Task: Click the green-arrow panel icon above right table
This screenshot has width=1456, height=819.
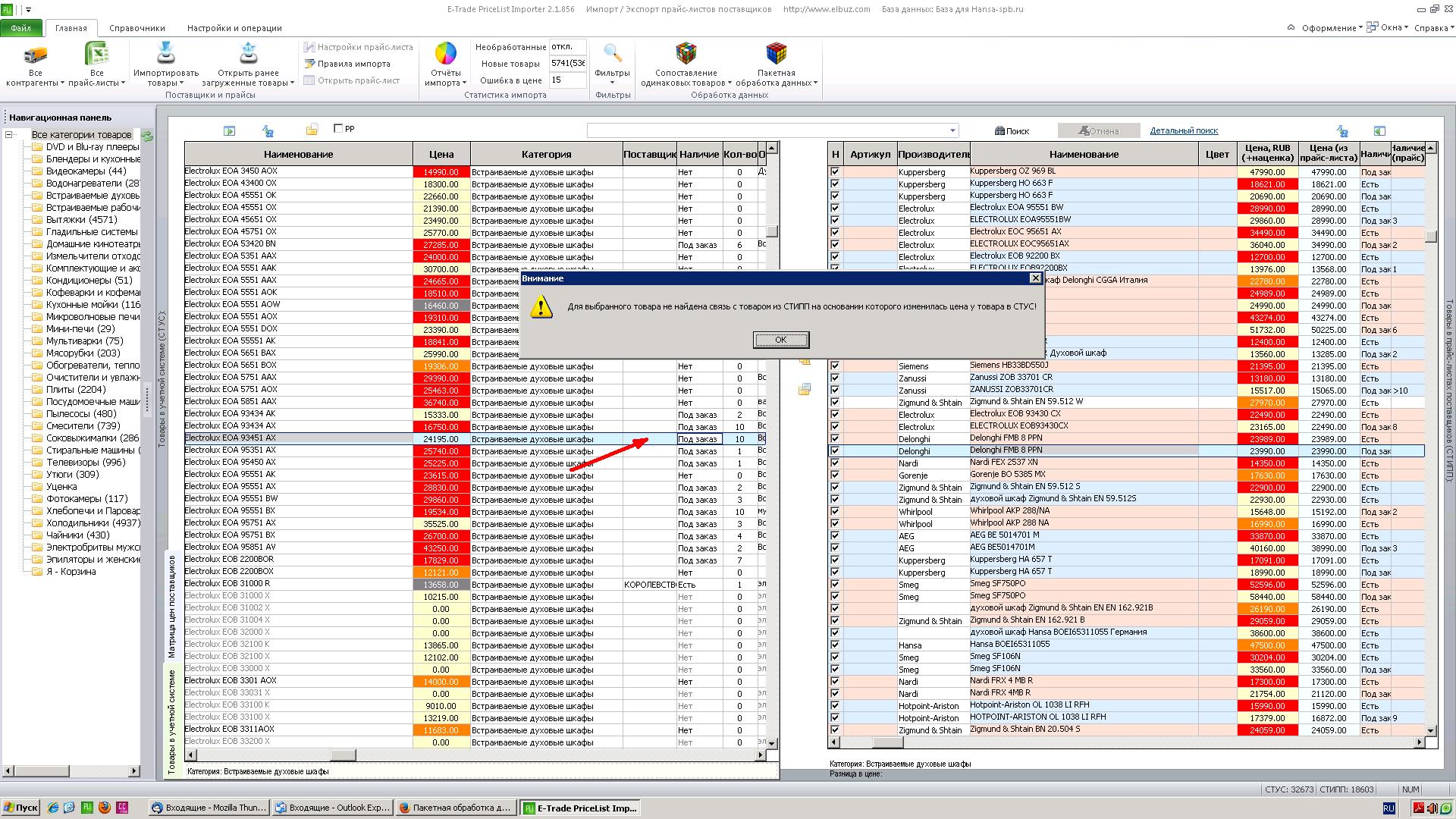Action: 1379,130
